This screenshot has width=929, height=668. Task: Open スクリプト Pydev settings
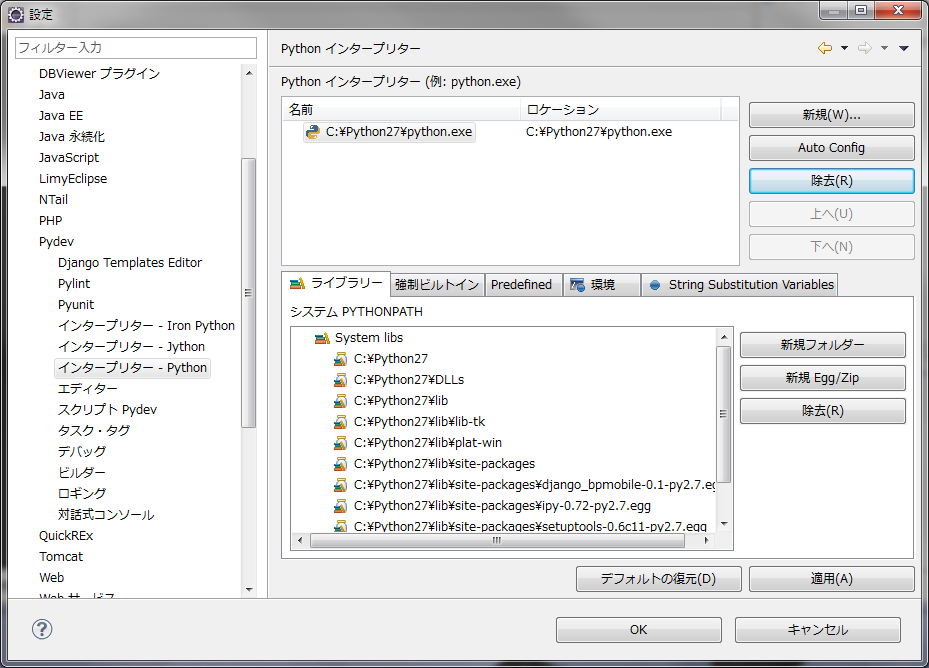click(x=107, y=410)
